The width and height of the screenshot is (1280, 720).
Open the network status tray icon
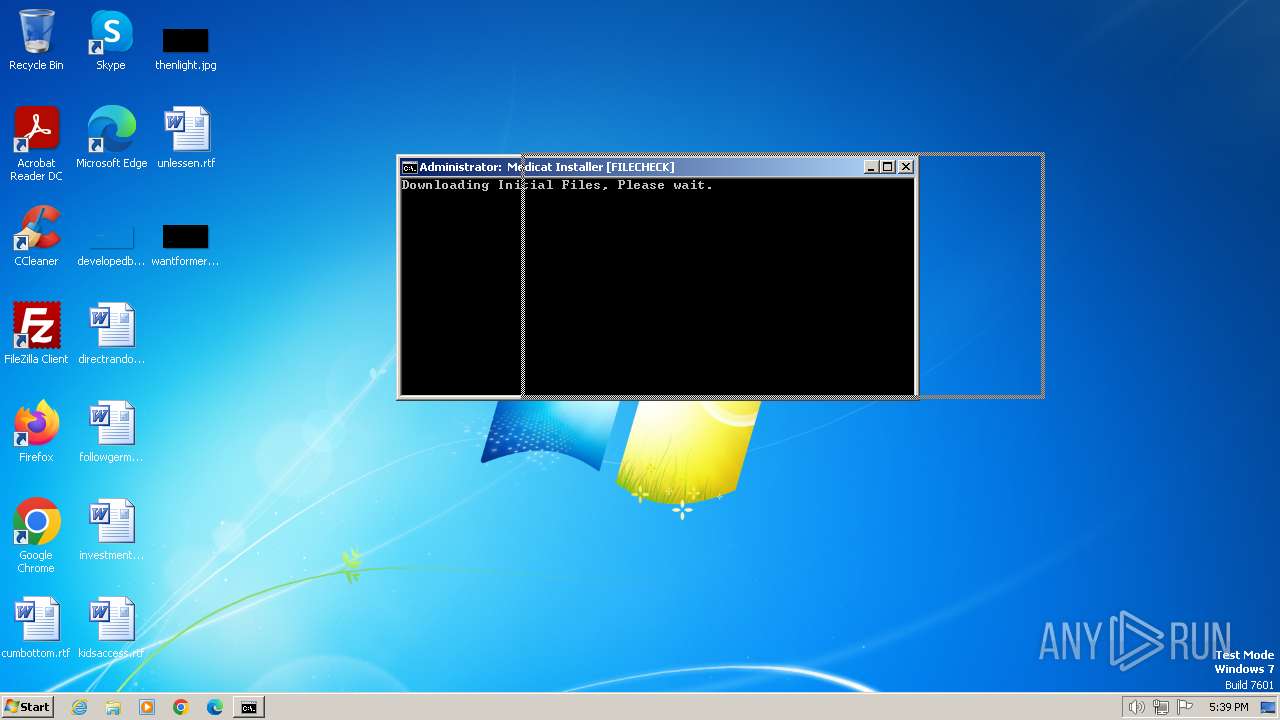point(1161,707)
